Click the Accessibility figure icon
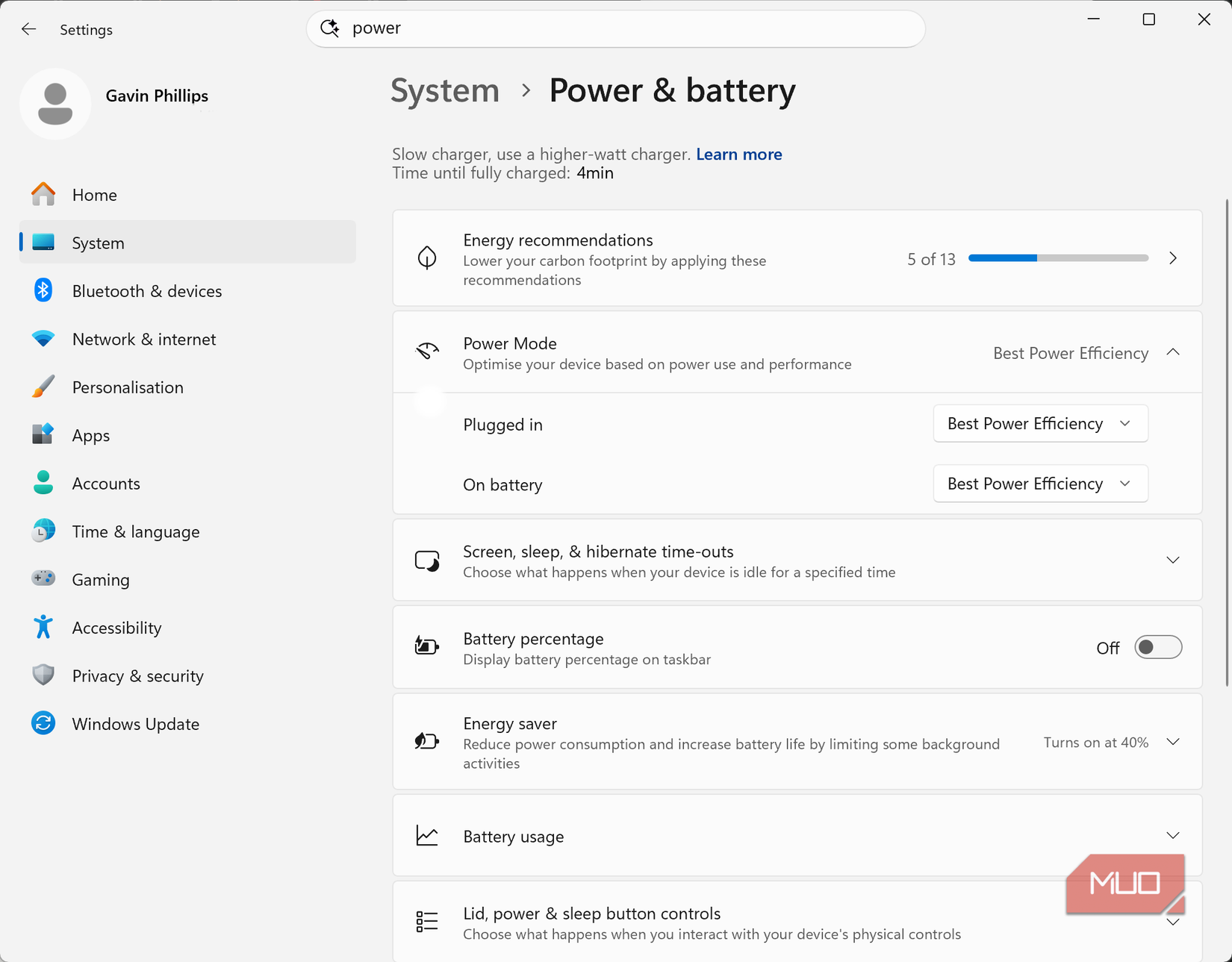The image size is (1232, 962). click(x=43, y=627)
